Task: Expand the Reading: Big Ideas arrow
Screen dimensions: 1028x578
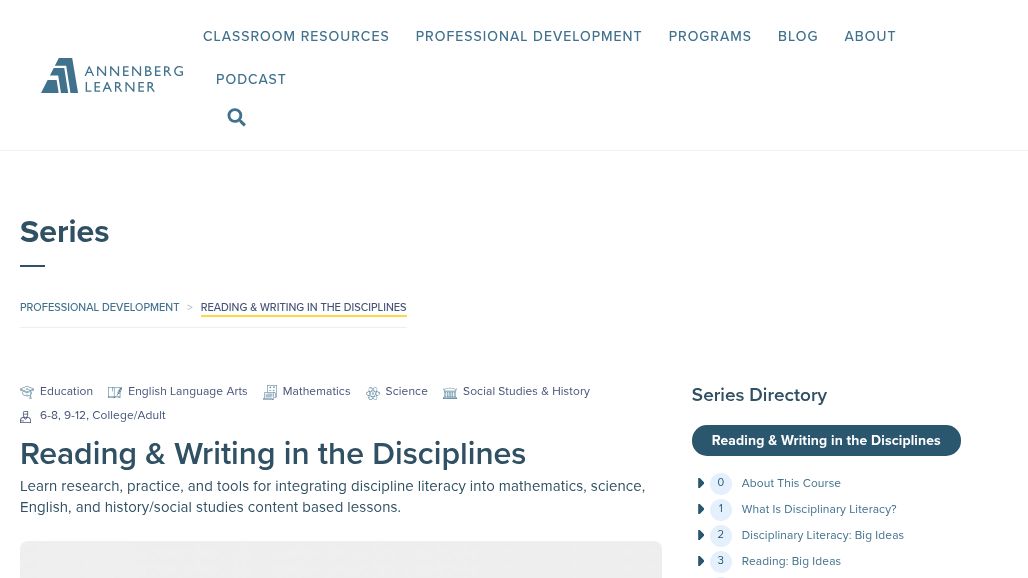Action: pyautogui.click(x=700, y=562)
